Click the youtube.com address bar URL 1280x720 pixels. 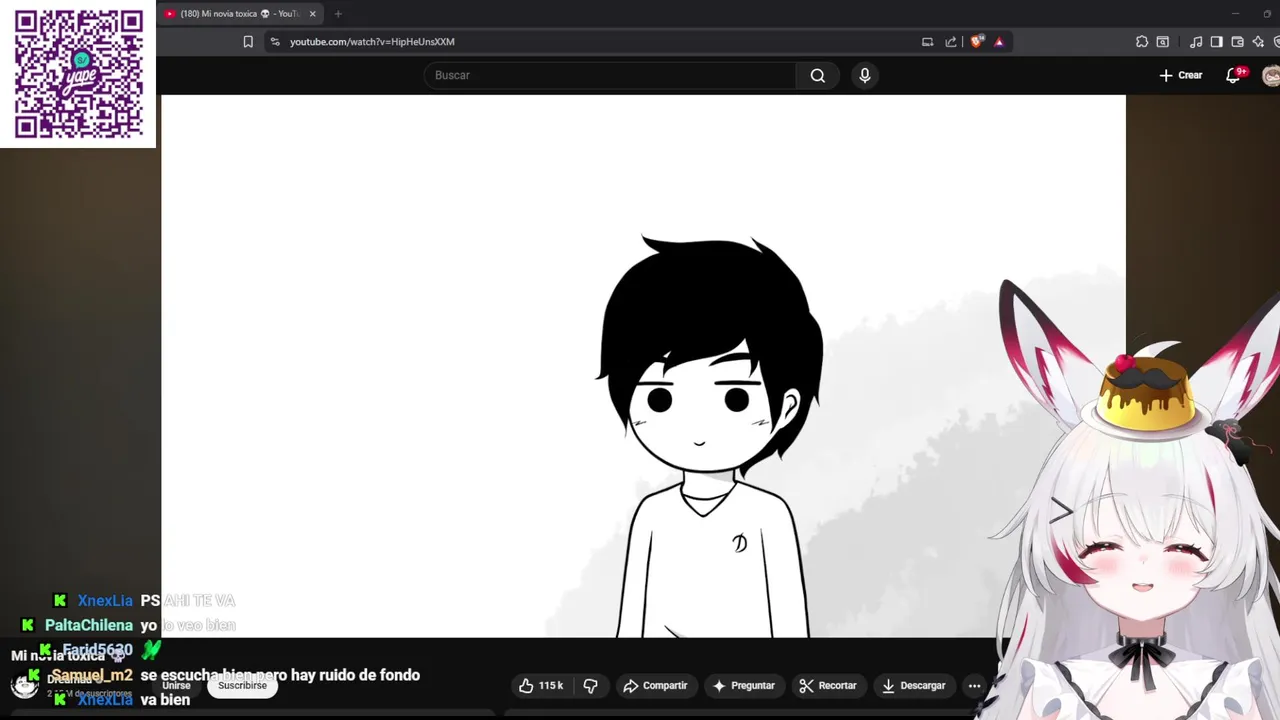point(372,42)
